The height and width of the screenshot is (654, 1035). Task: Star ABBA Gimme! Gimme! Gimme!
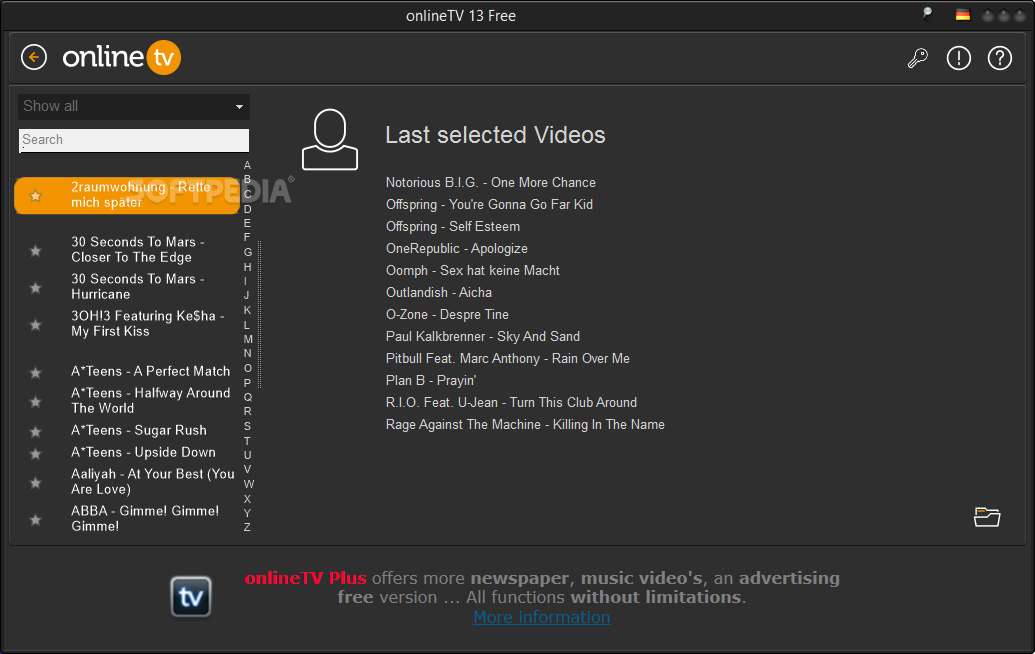(36, 520)
